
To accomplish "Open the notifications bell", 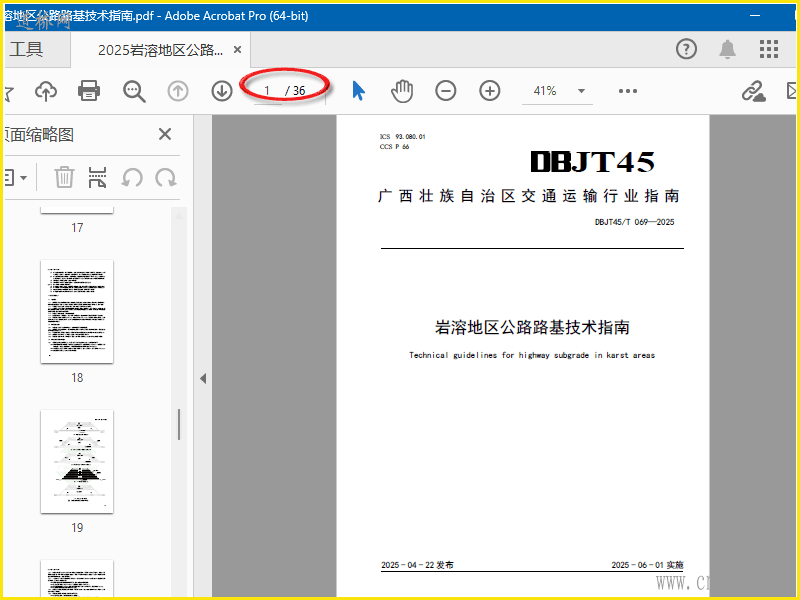I will pyautogui.click(x=728, y=49).
